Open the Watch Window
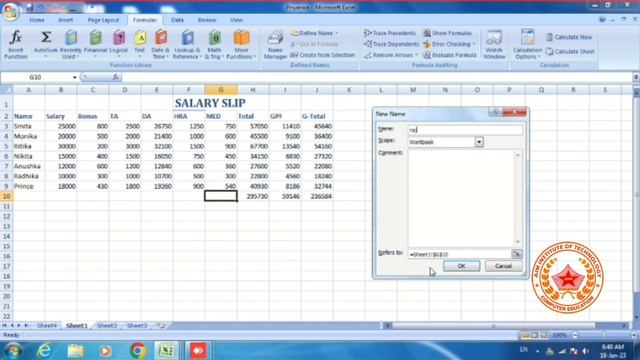 click(494, 44)
